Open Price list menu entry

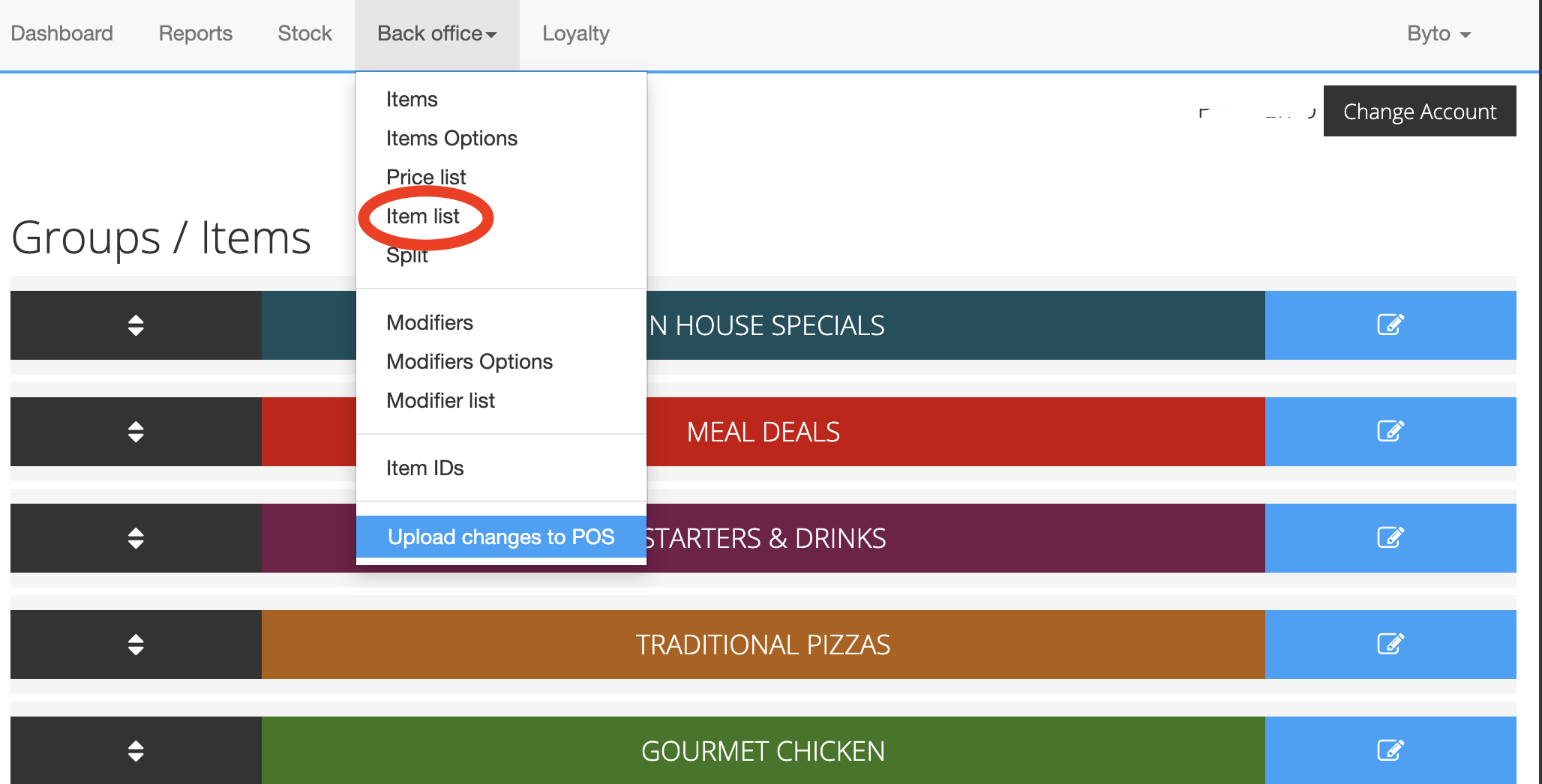(426, 178)
